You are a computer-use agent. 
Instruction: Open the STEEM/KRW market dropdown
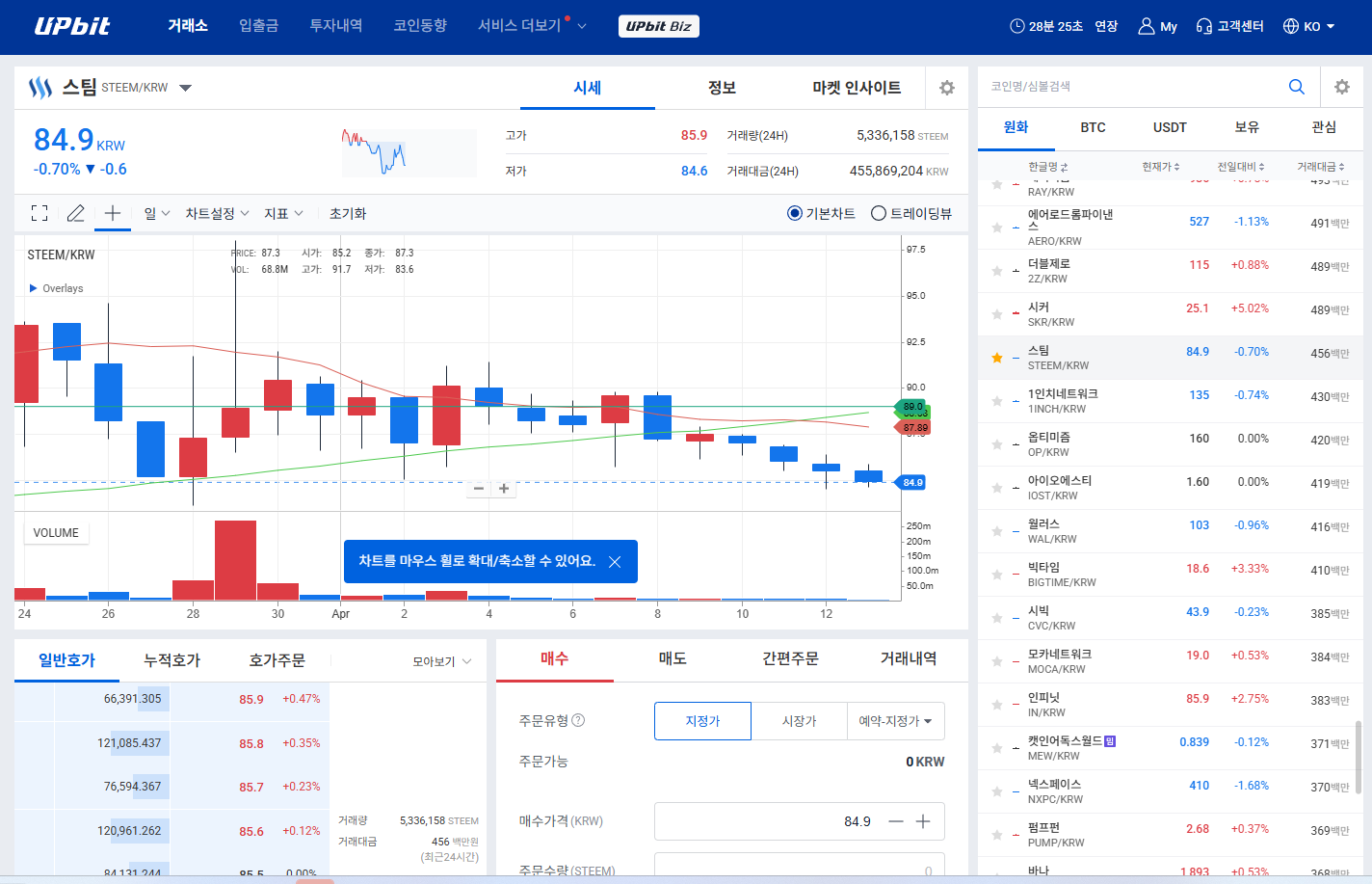(x=186, y=88)
